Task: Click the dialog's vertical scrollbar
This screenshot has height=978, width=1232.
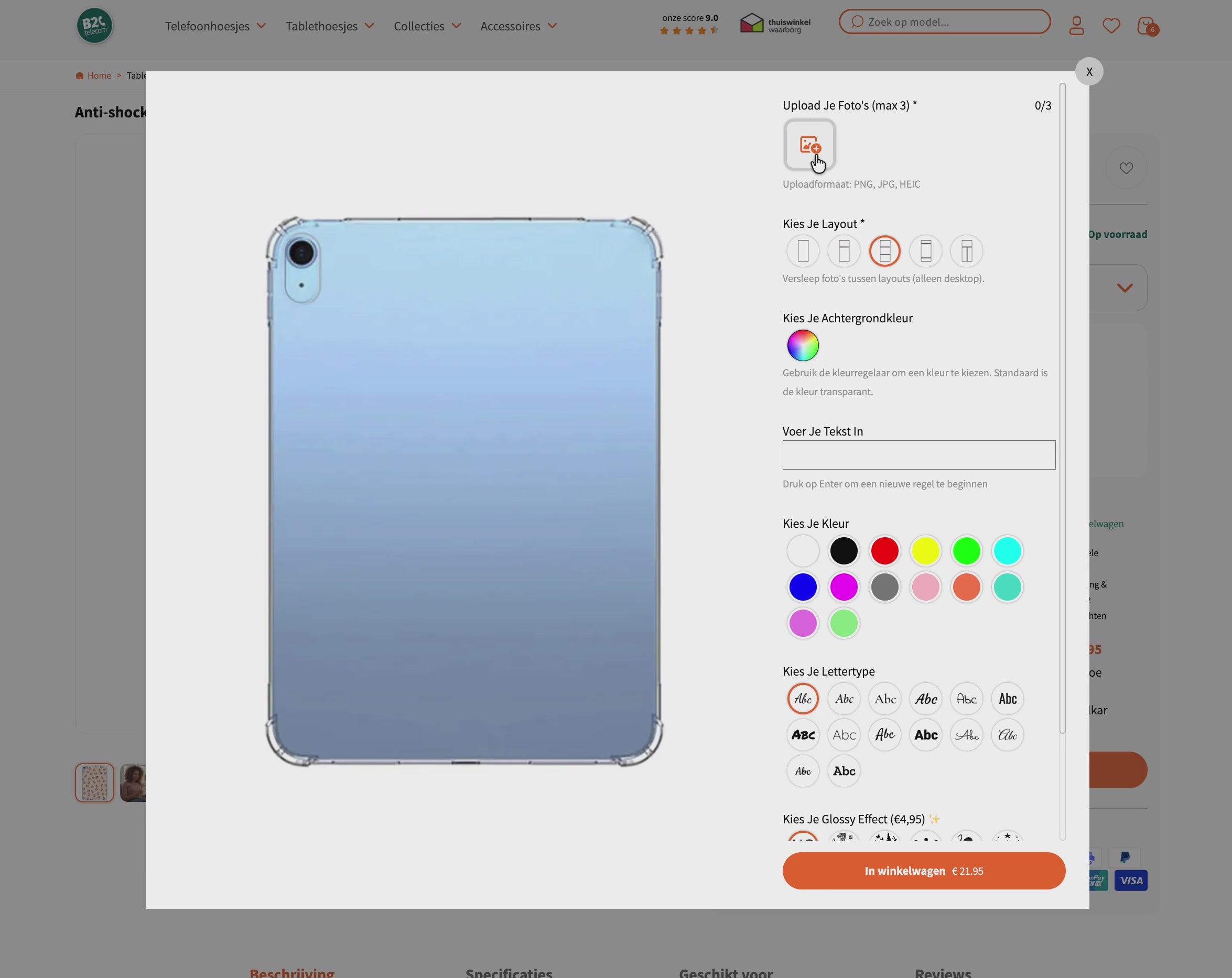Action: [x=1062, y=408]
